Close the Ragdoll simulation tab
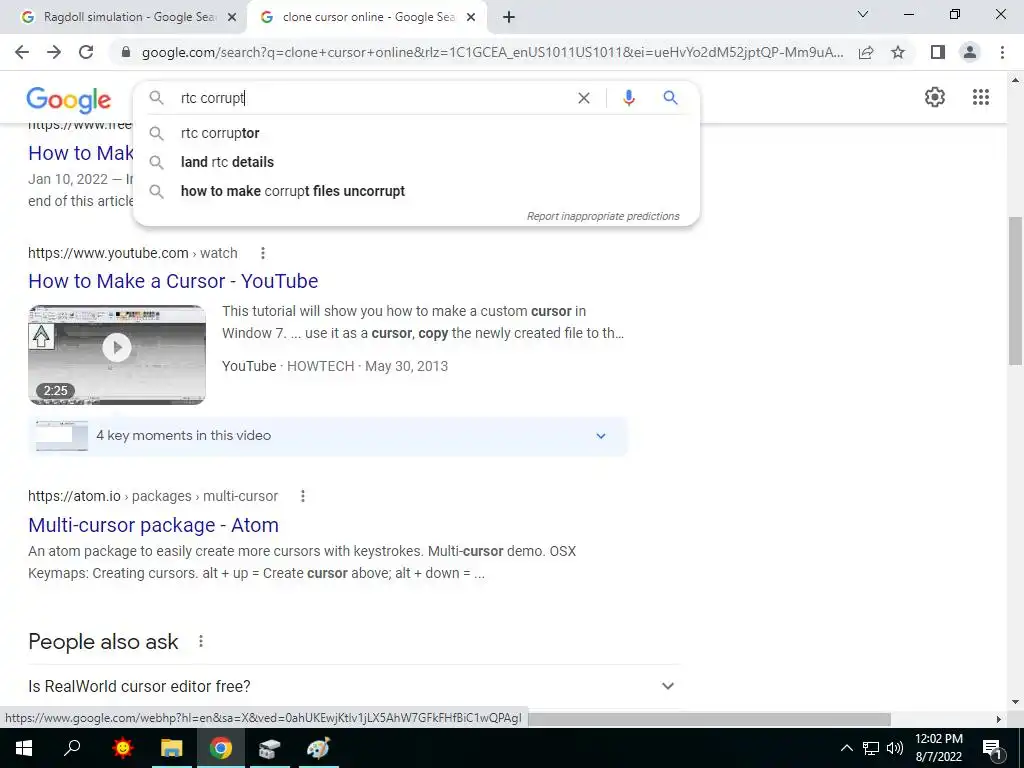Viewport: 1024px width, 768px height. pos(231,17)
